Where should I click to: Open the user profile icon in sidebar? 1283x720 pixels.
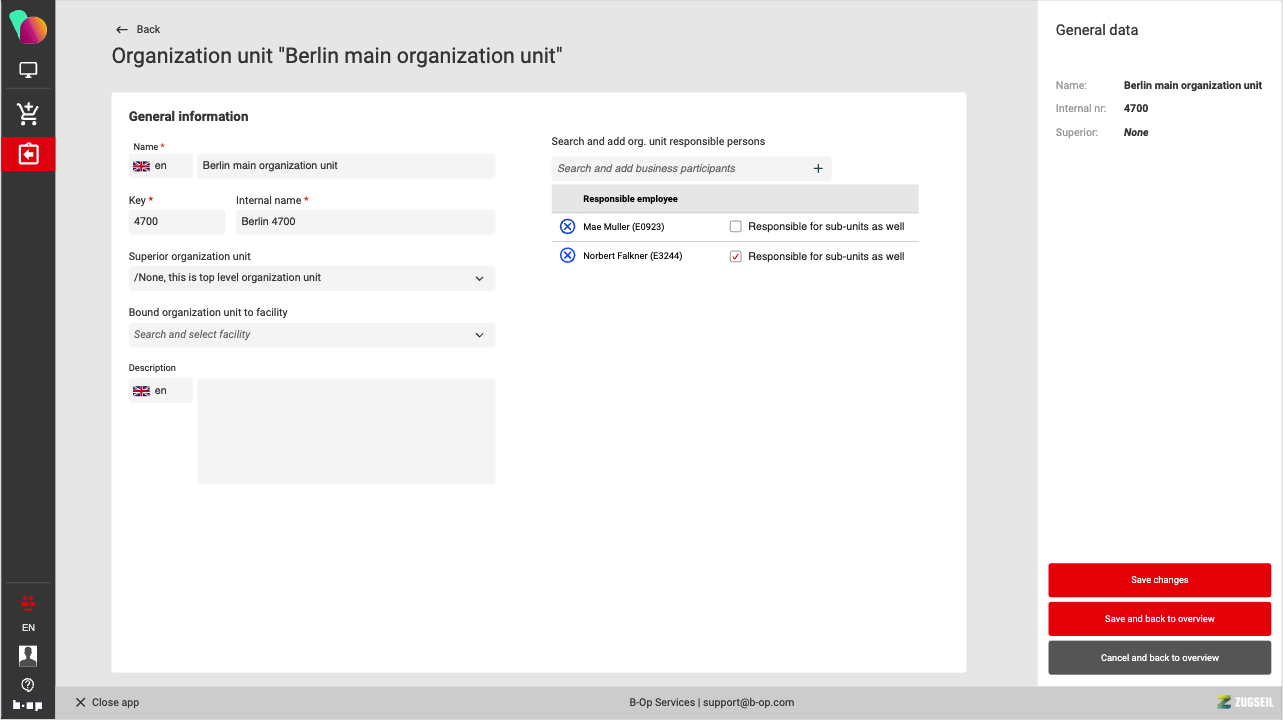(28, 655)
